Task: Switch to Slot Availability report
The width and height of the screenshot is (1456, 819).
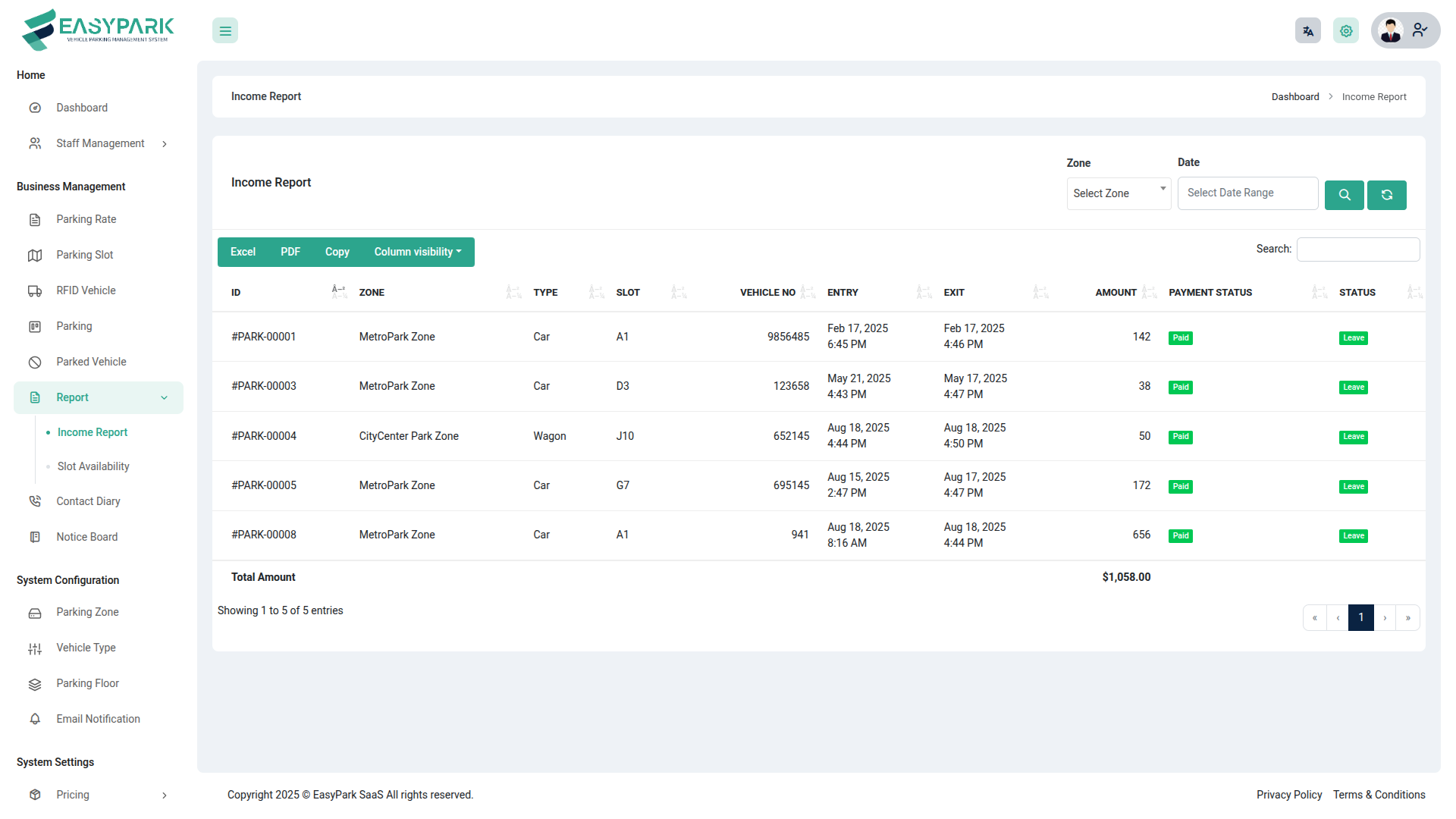Action: point(93,466)
